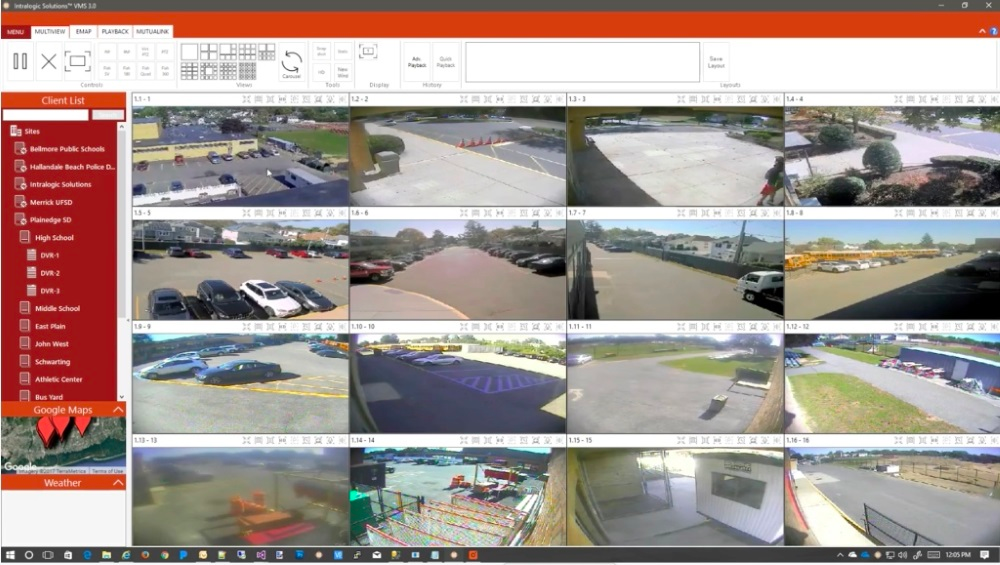1000x565 pixels.
Task: Select the Fish 360 control button
Action: (x=165, y=71)
